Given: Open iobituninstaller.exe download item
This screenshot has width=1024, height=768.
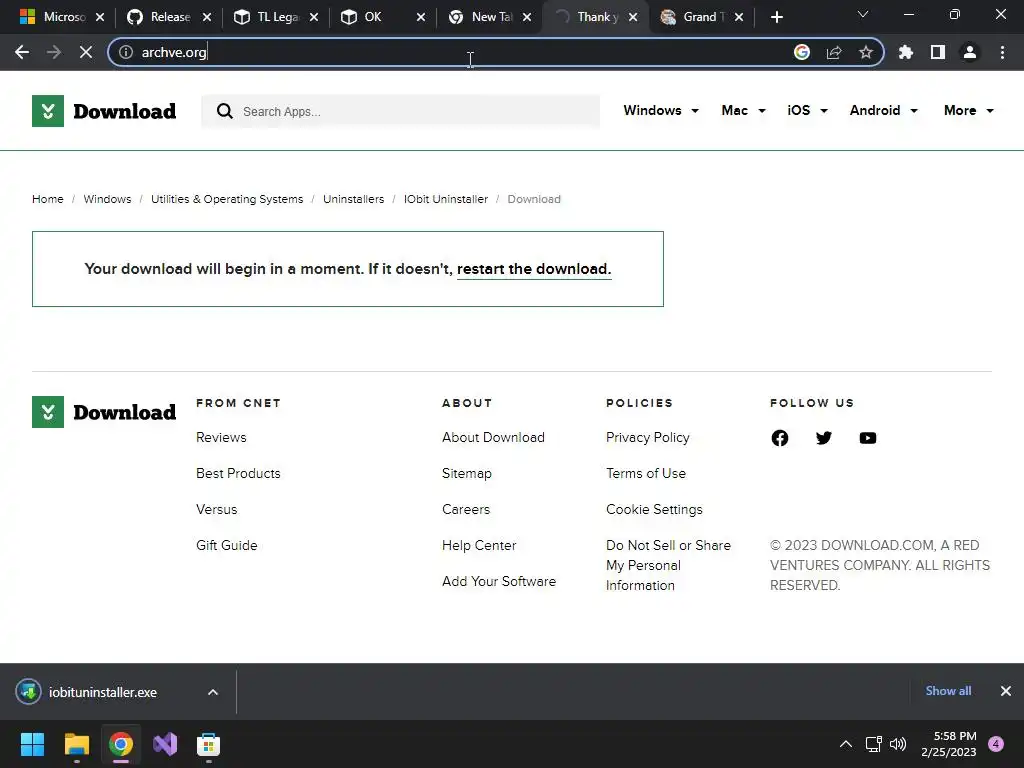Looking at the screenshot, I should pos(103,692).
